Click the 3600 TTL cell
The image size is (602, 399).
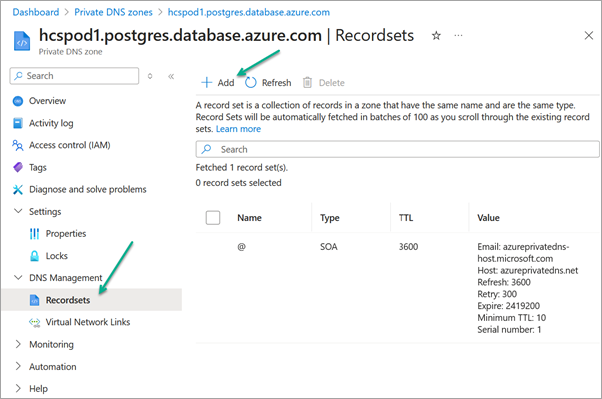pyautogui.click(x=408, y=247)
